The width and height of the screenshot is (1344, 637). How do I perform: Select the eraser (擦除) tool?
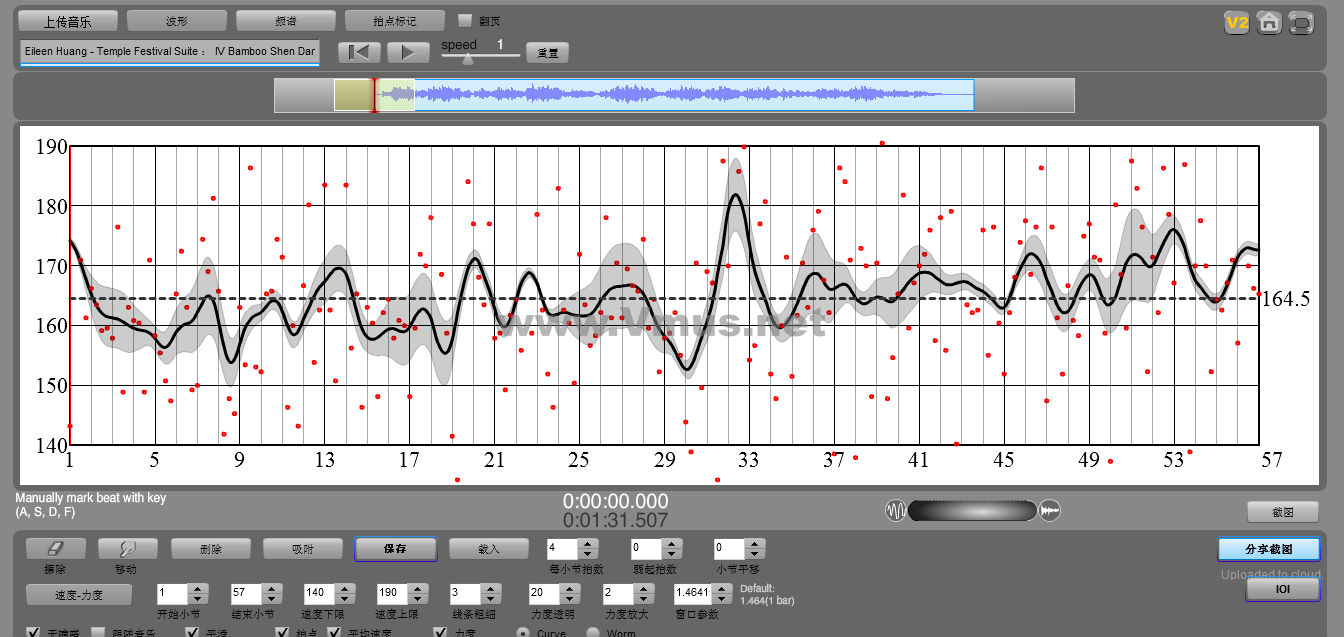(x=55, y=549)
